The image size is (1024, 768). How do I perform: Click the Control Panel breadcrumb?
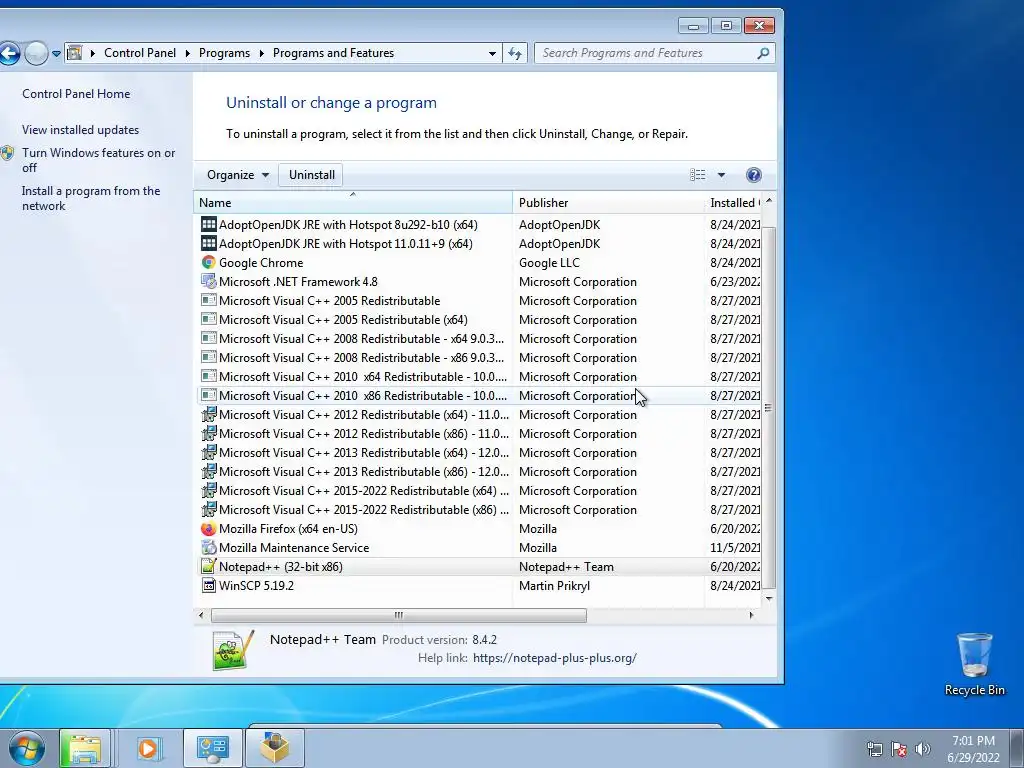coord(140,53)
